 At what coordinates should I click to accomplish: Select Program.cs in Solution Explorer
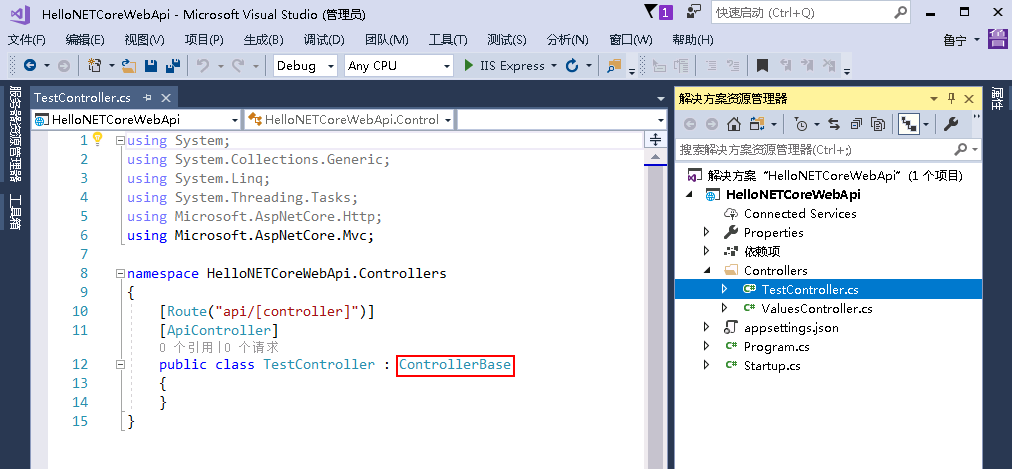(x=776, y=346)
